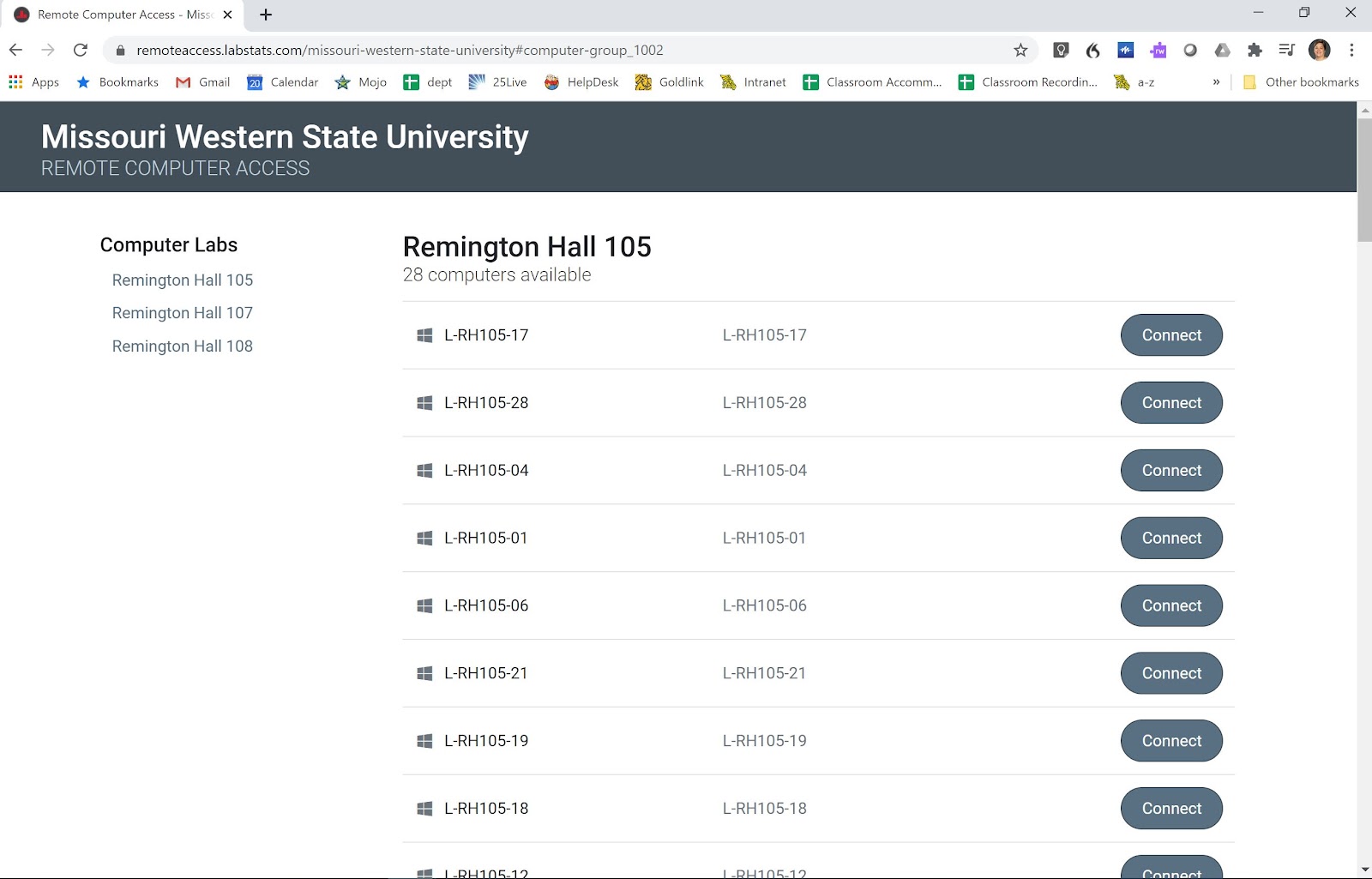Click the L-RH105-21 computer name

tap(486, 673)
